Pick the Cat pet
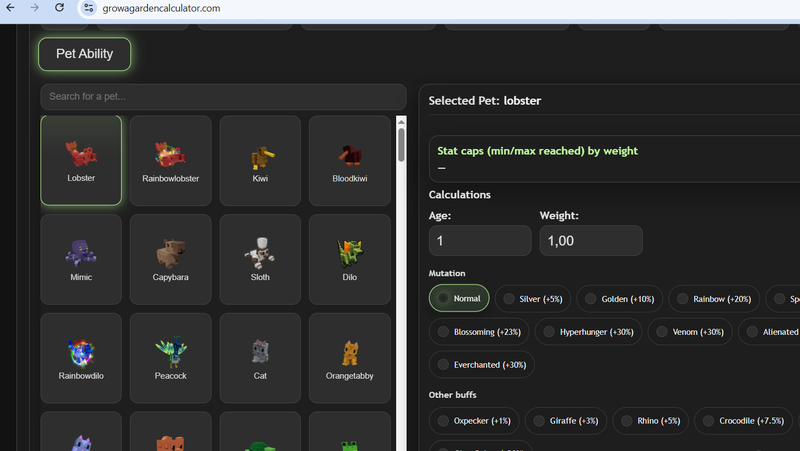 (260, 358)
